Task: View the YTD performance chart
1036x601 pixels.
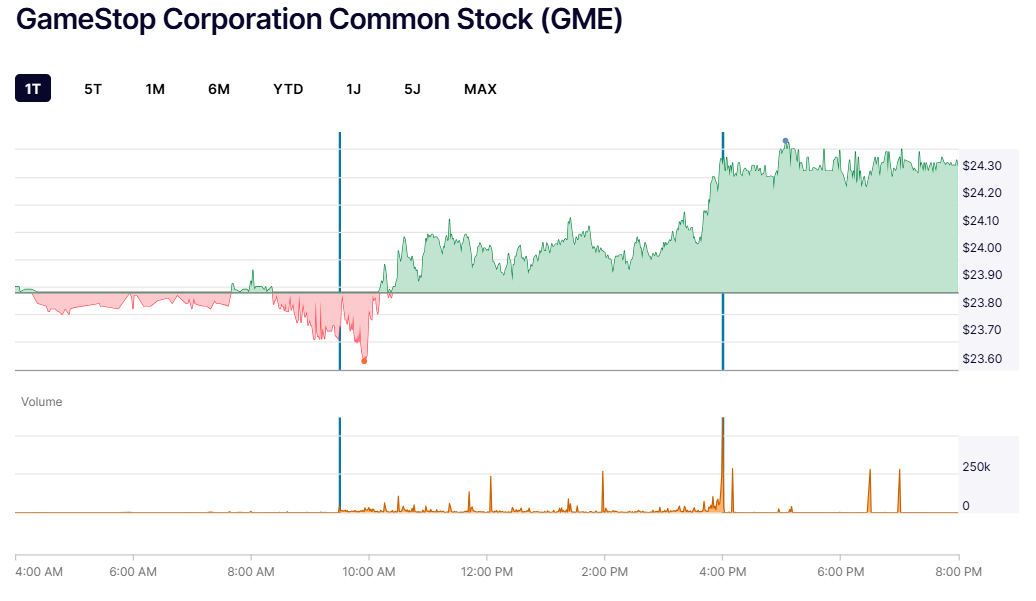Action: pyautogui.click(x=287, y=88)
